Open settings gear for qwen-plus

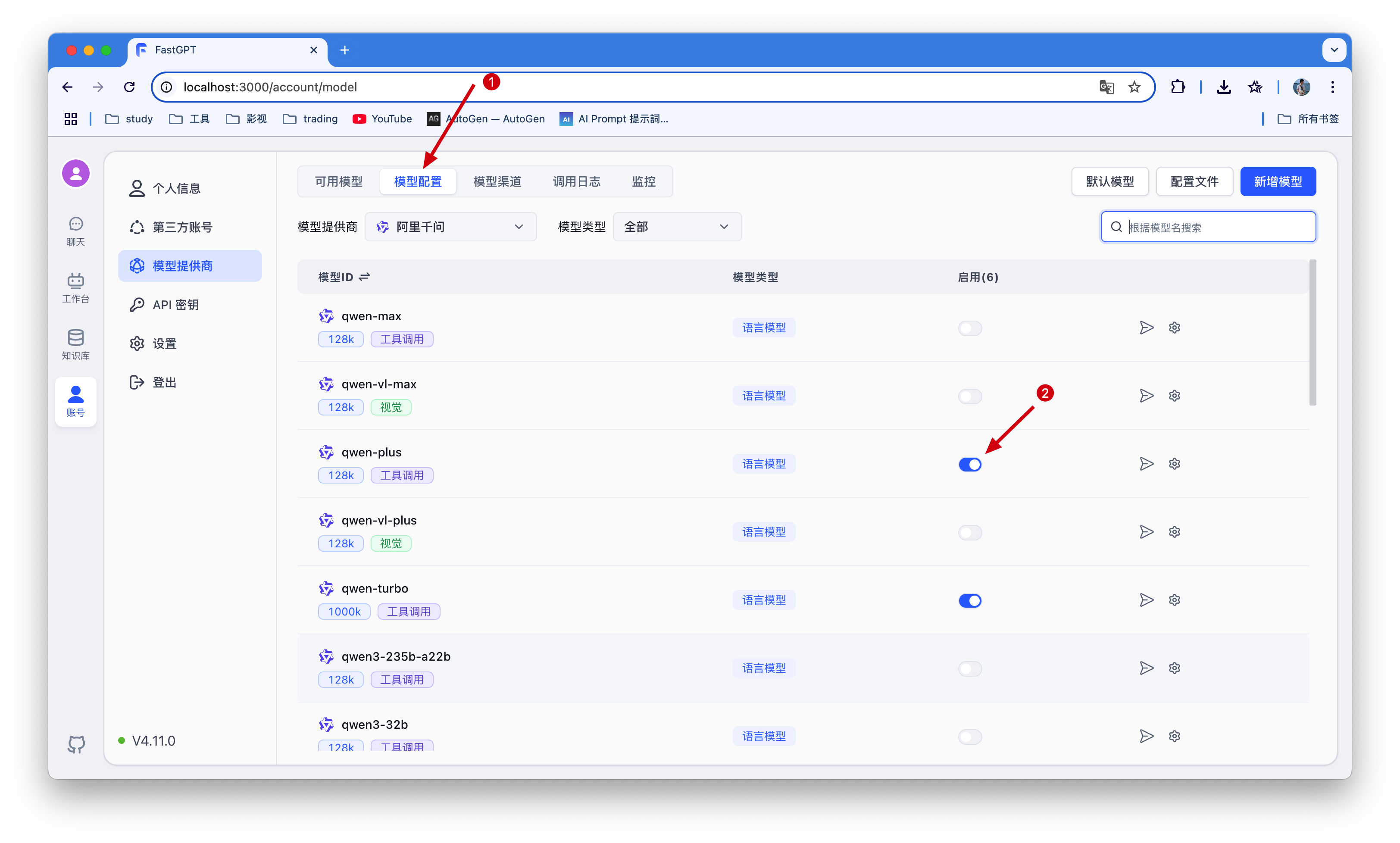[1175, 464]
